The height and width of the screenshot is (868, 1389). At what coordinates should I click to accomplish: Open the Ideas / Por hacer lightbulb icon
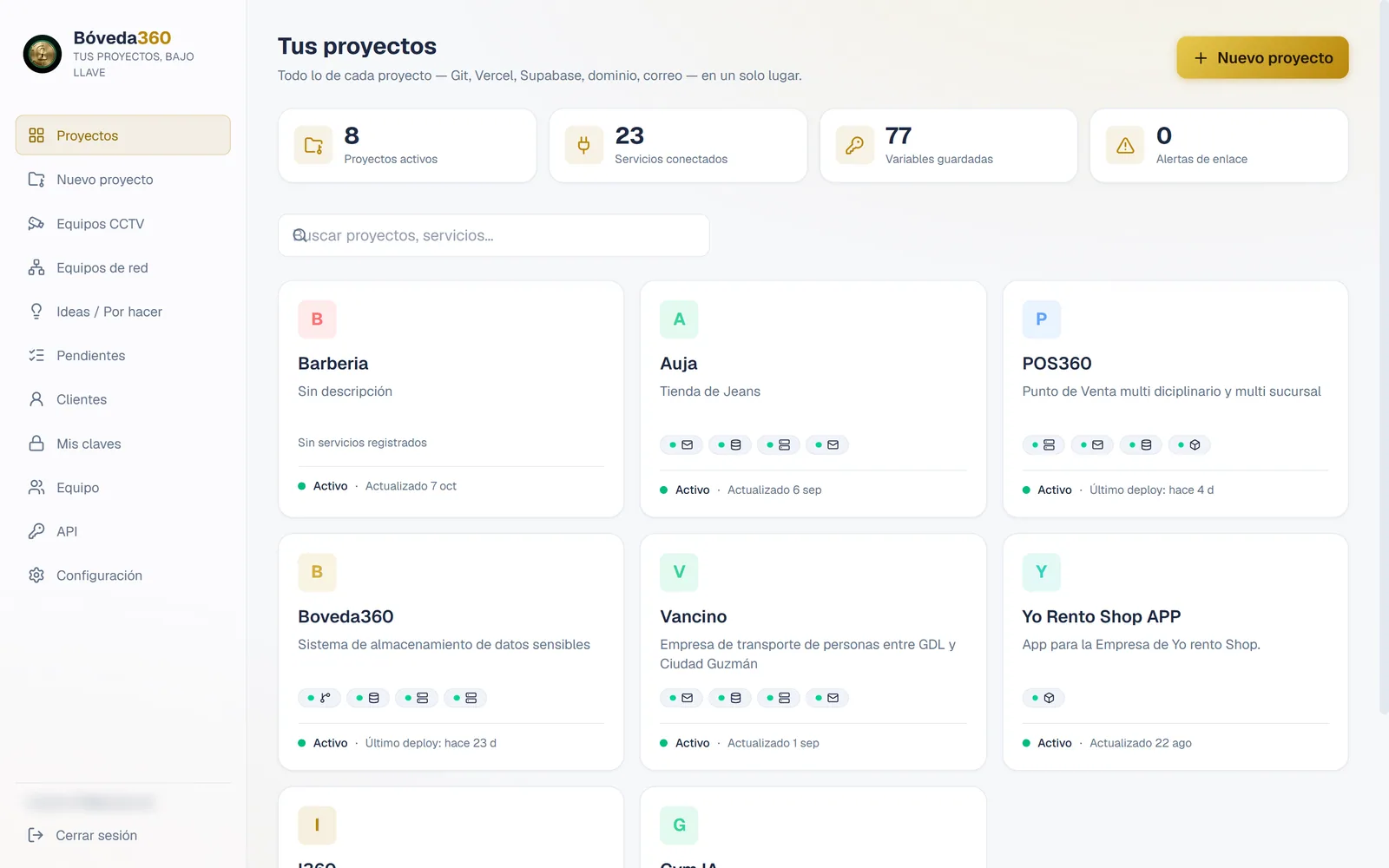[36, 312]
